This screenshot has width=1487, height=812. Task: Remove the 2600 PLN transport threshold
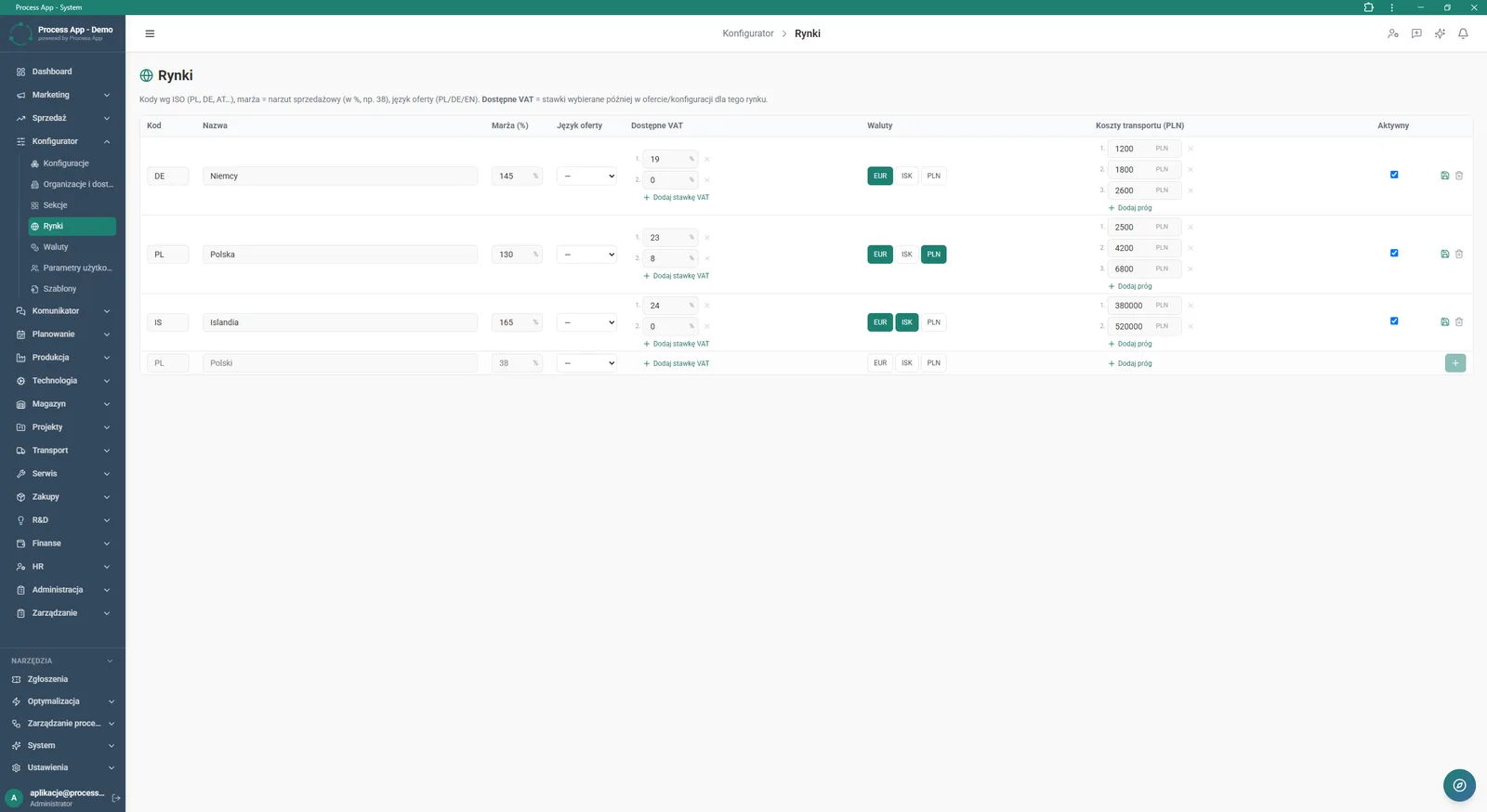coord(1191,190)
